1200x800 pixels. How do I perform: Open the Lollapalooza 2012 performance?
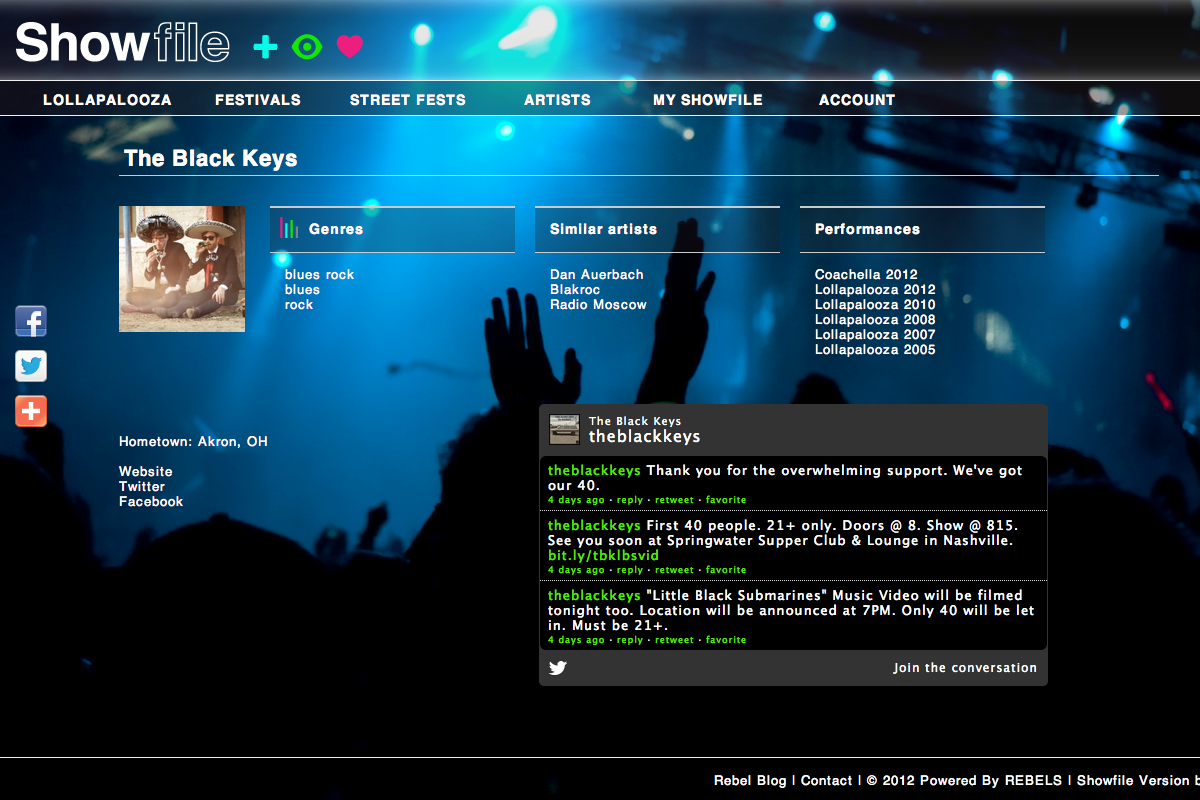[875, 290]
